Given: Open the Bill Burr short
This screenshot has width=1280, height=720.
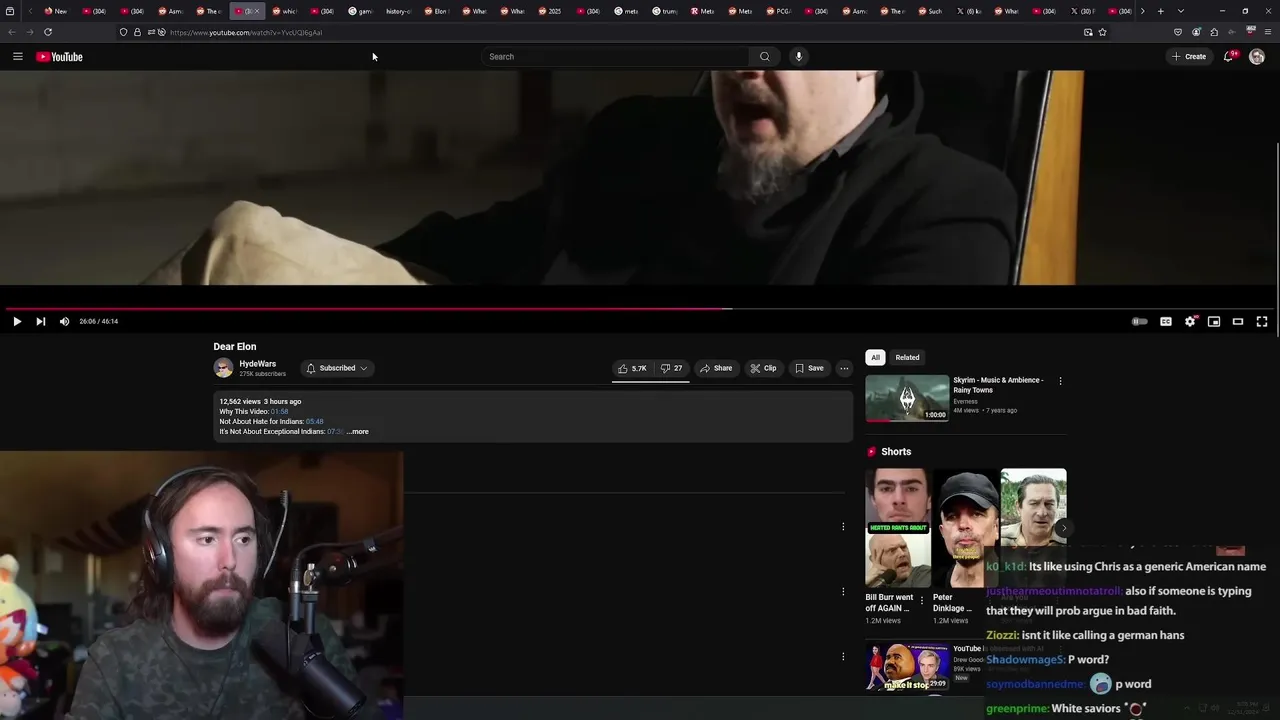Looking at the screenshot, I should pos(898,528).
